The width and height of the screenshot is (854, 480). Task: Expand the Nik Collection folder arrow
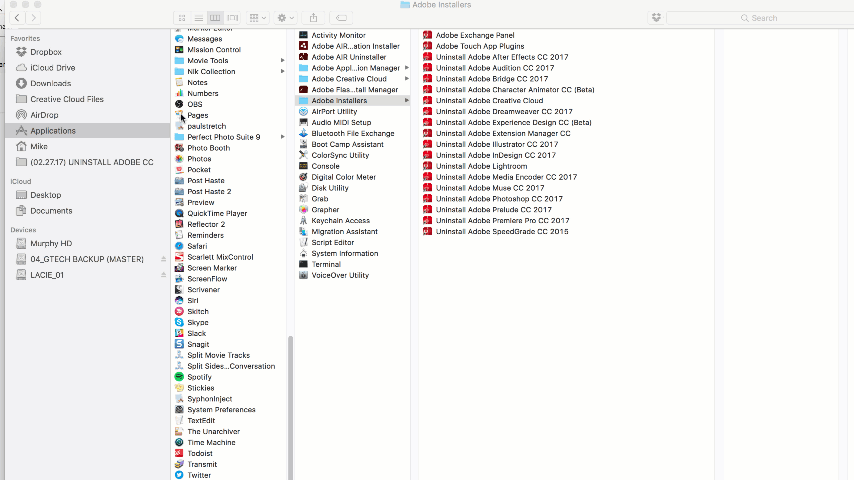pyautogui.click(x=282, y=71)
